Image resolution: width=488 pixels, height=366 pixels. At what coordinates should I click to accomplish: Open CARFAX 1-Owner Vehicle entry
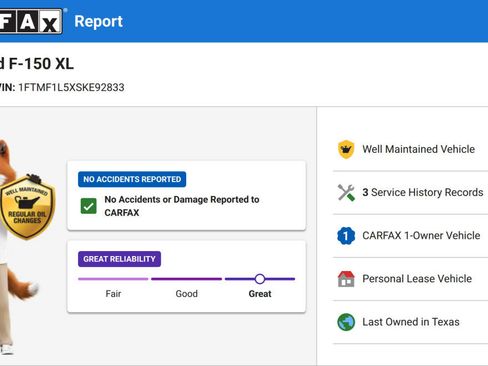pyautogui.click(x=421, y=236)
